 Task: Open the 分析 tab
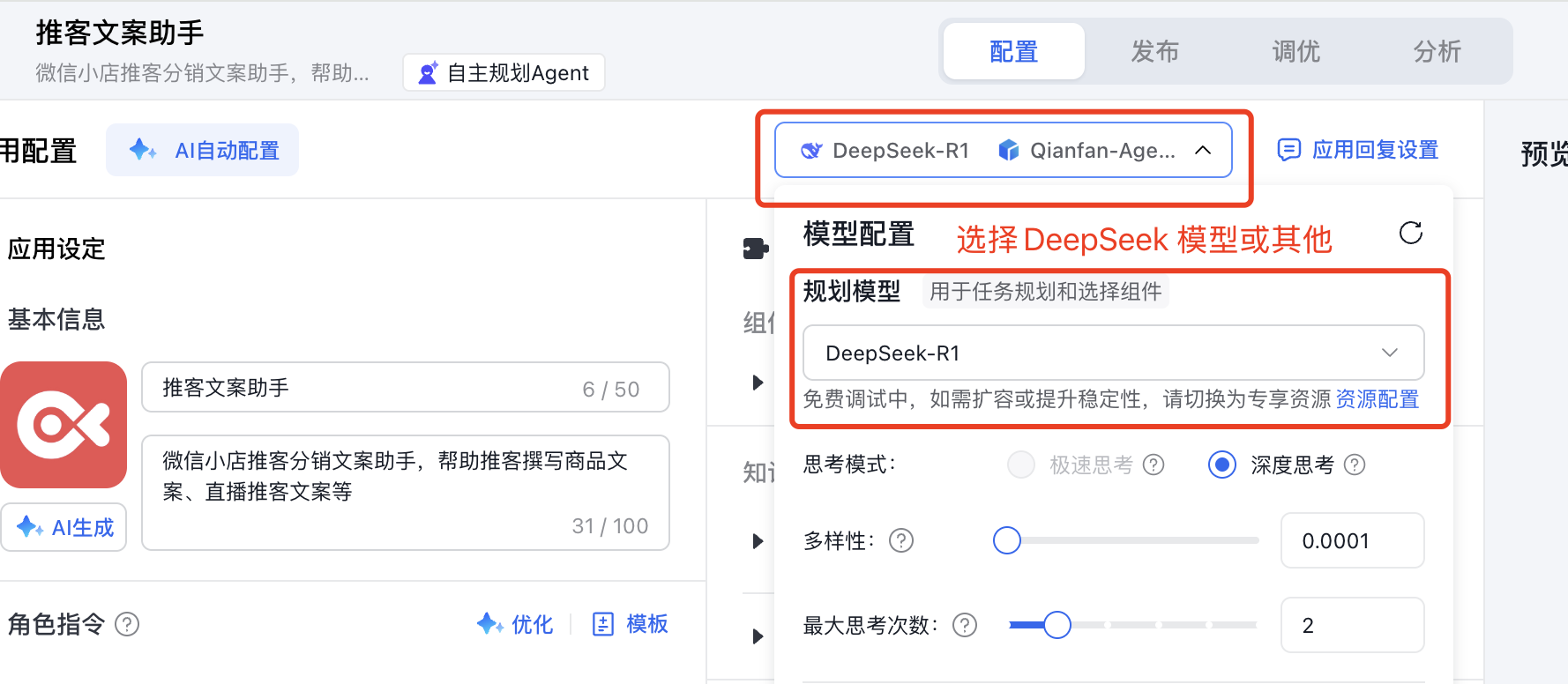pyautogui.click(x=1437, y=51)
